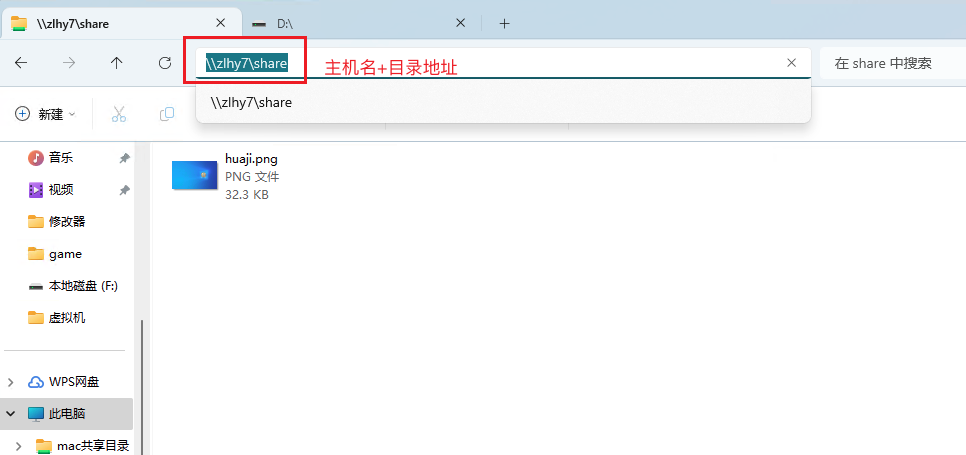Click the 在 share 中搜索 search box
This screenshot has height=455, width=966.
coord(884,63)
